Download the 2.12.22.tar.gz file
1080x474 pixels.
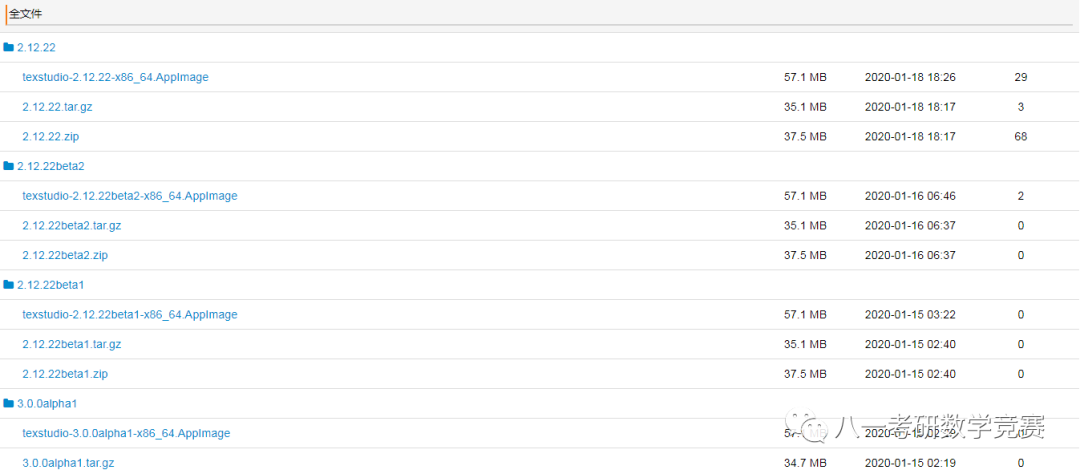tap(57, 107)
